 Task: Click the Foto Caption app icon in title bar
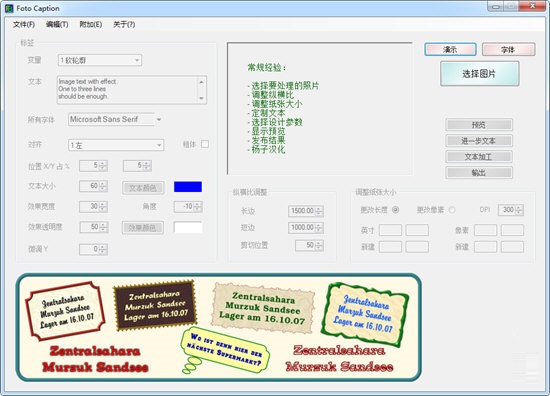9,8
